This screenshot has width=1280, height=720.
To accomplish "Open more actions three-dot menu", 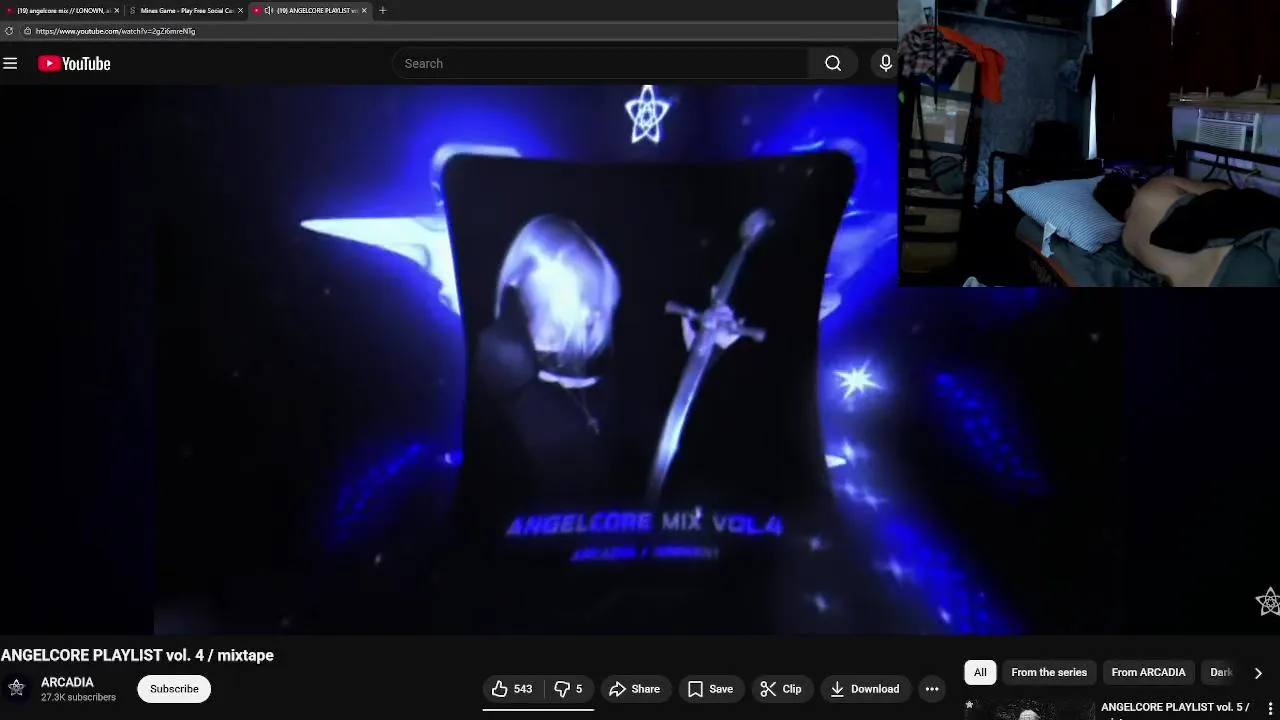I will point(932,689).
